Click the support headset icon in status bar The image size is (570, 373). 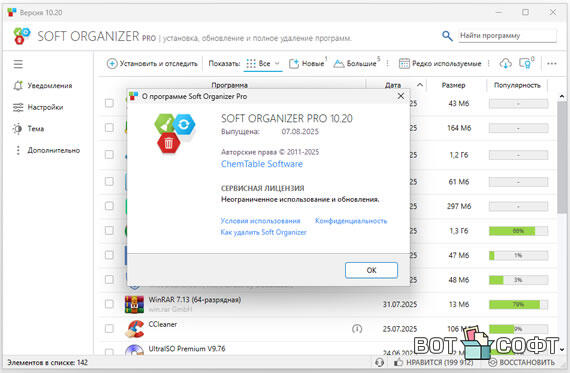click(379, 362)
